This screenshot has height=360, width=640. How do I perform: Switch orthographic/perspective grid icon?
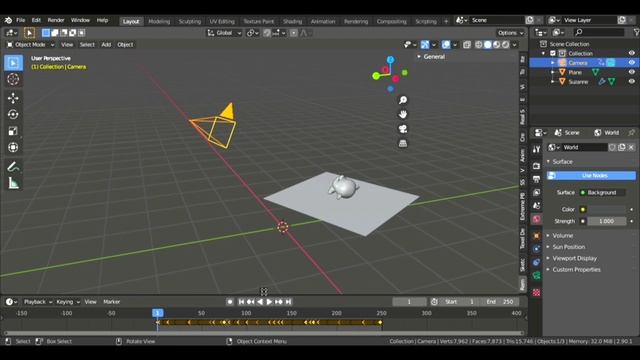pos(403,143)
